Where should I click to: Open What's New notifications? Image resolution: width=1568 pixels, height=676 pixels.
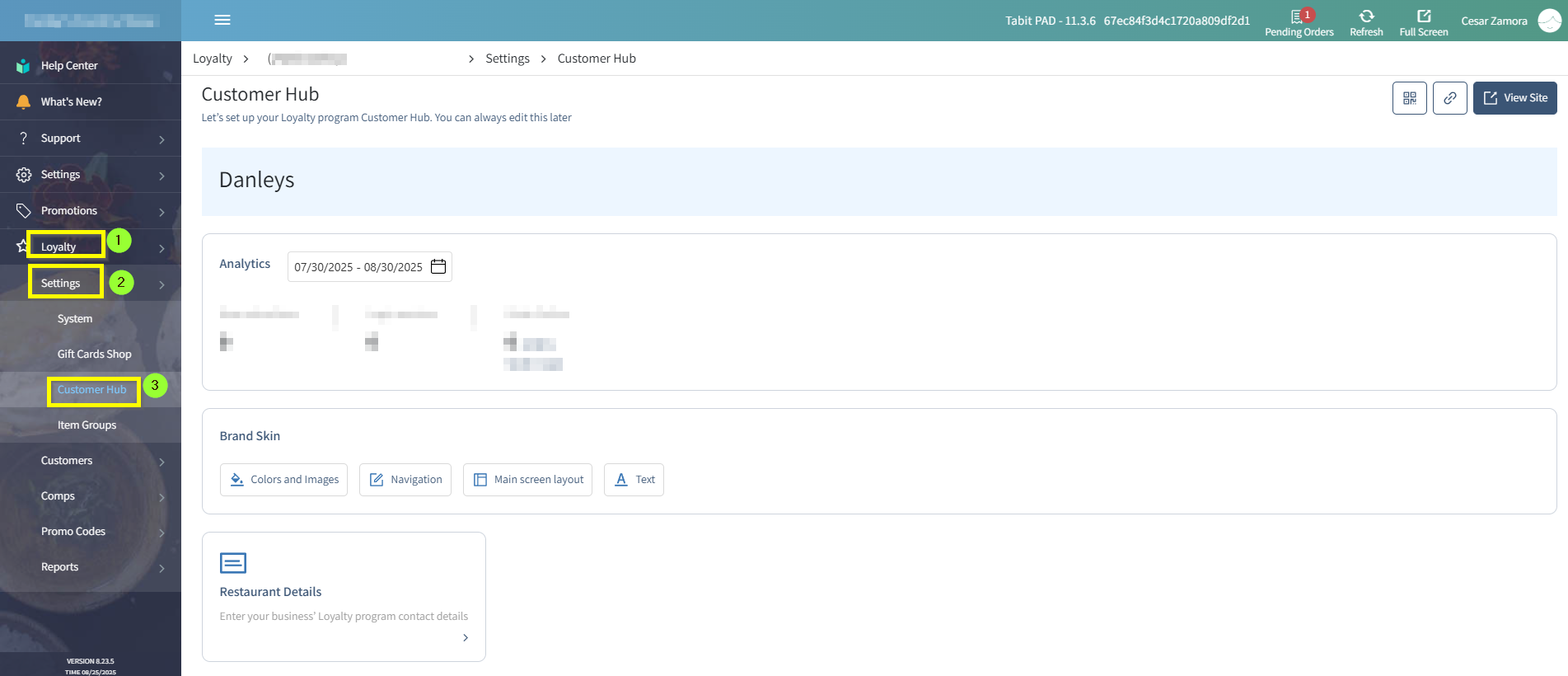(x=72, y=102)
